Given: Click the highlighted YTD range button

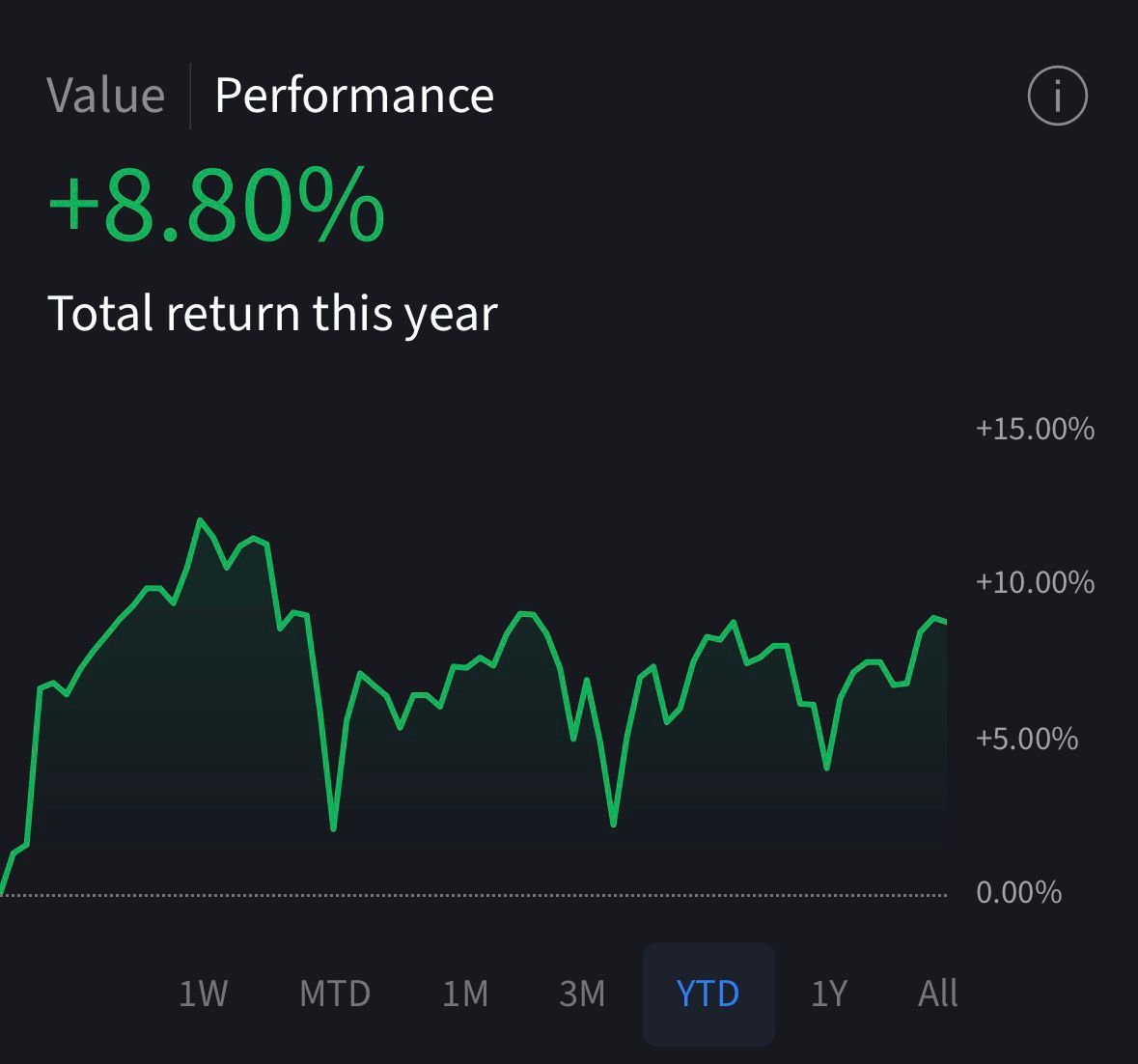Looking at the screenshot, I should tap(708, 994).
